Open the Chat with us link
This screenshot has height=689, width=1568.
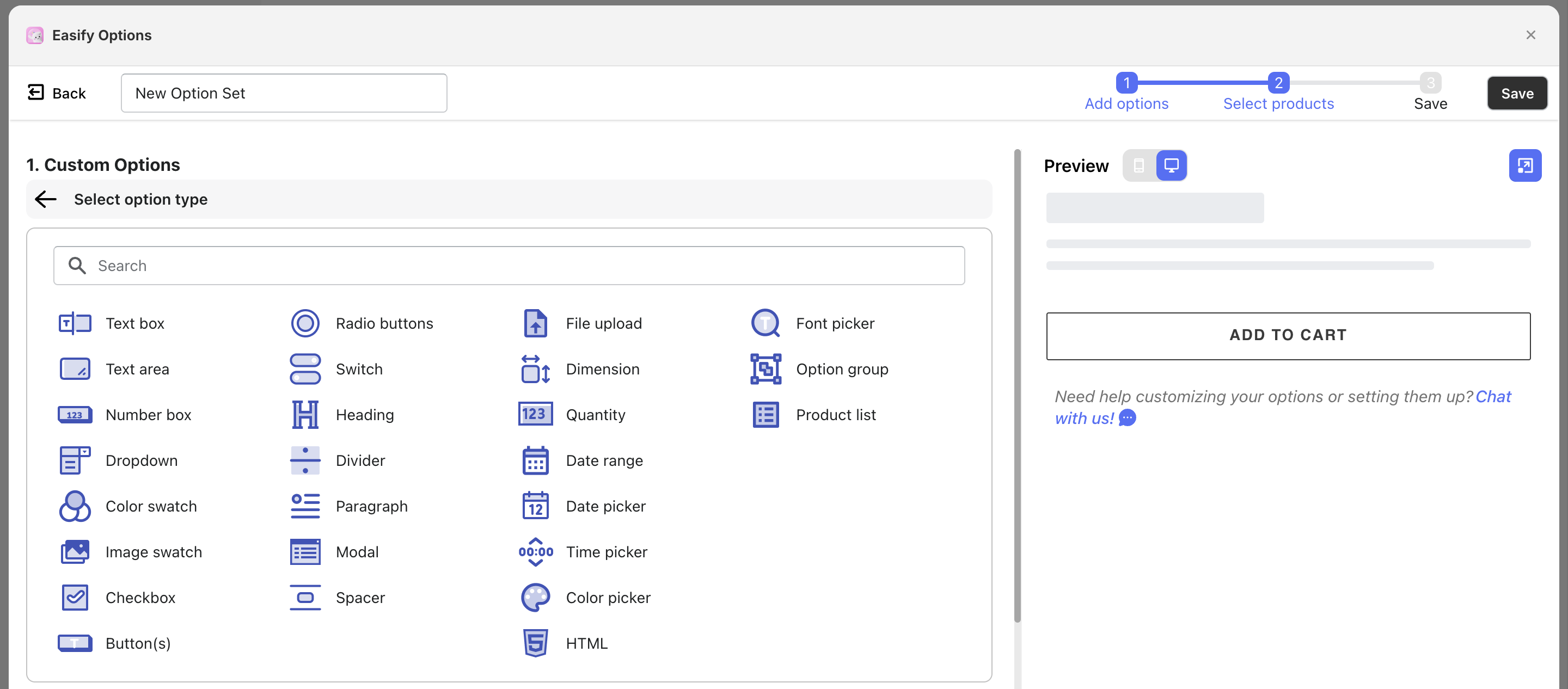(1492, 396)
